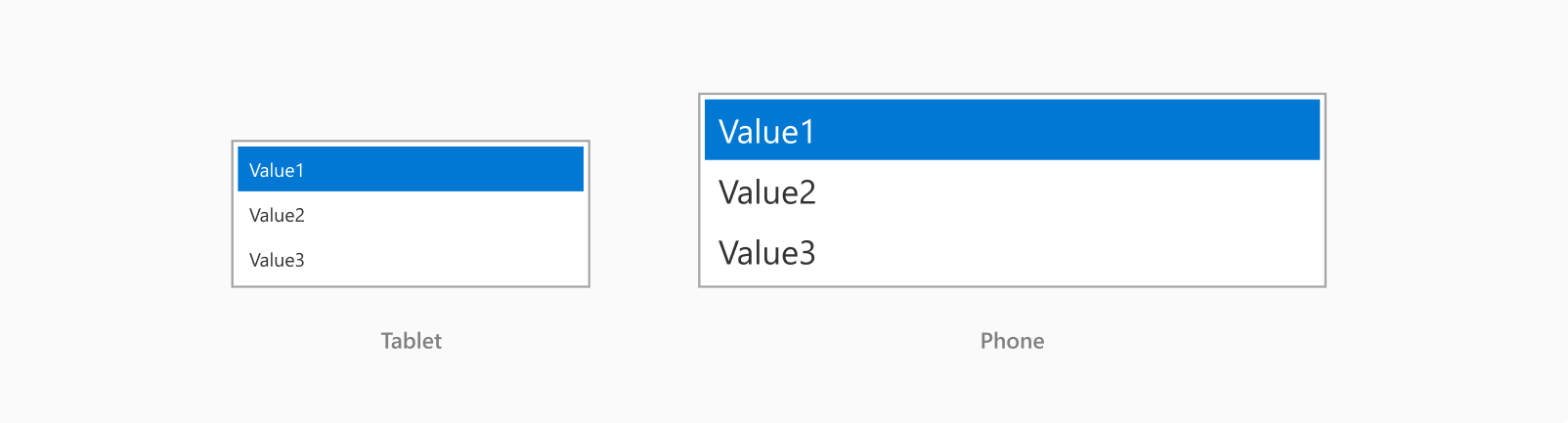
Task: Choose Value2 in the Phone list box
Action: tap(1012, 191)
